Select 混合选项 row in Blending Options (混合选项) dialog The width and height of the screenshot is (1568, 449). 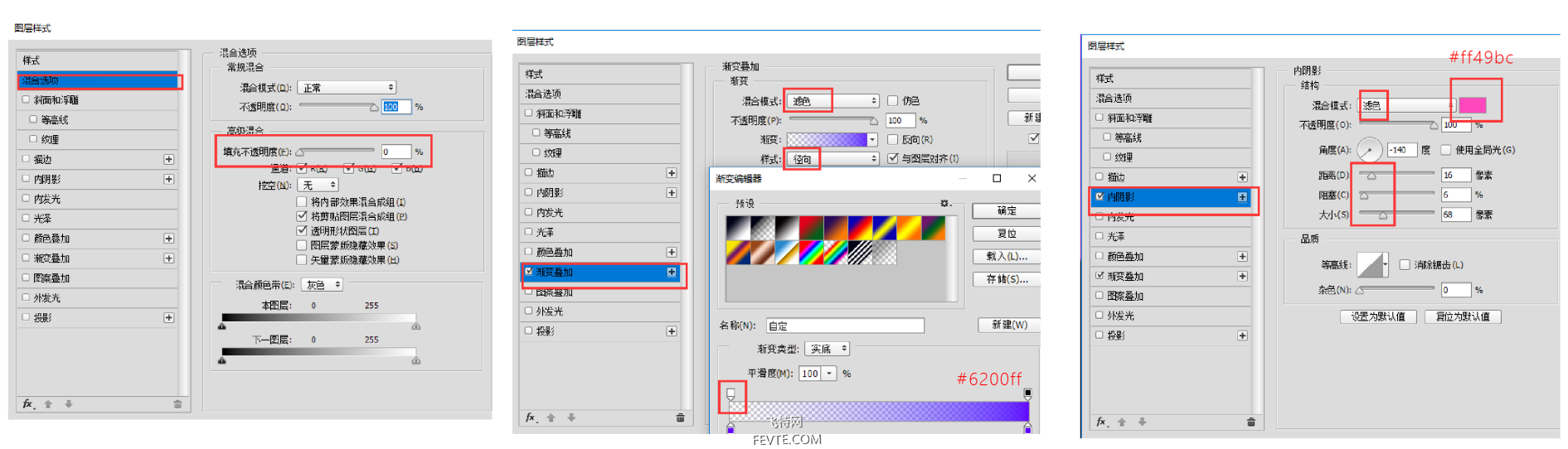(x=97, y=80)
